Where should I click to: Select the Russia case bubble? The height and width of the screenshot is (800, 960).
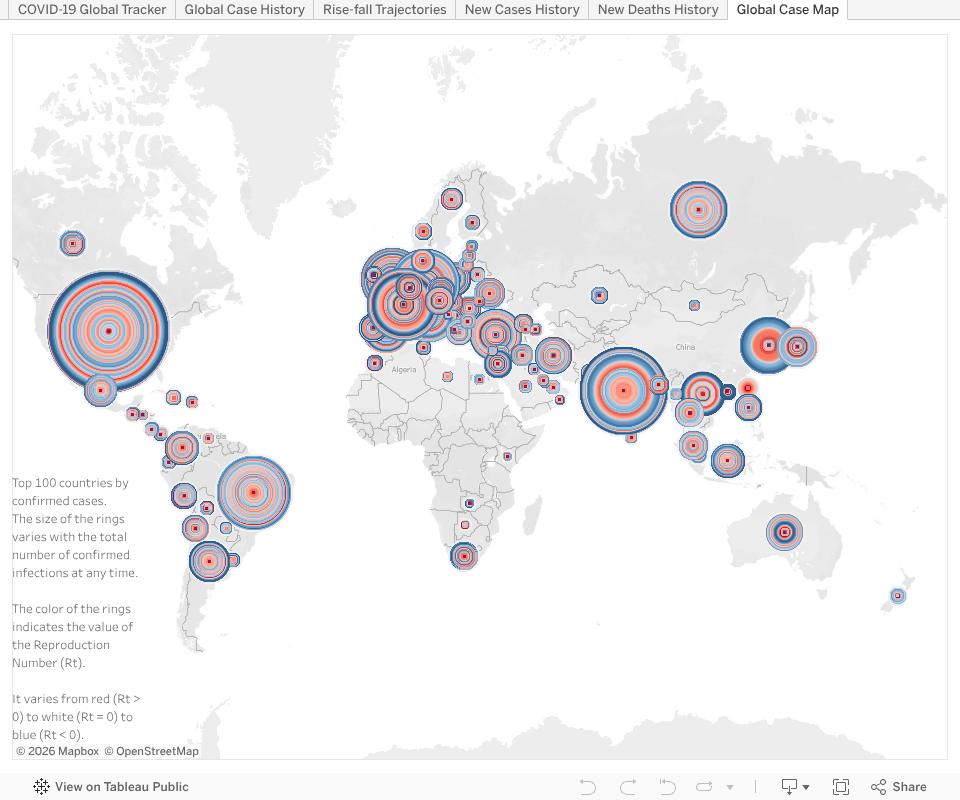[x=699, y=209]
